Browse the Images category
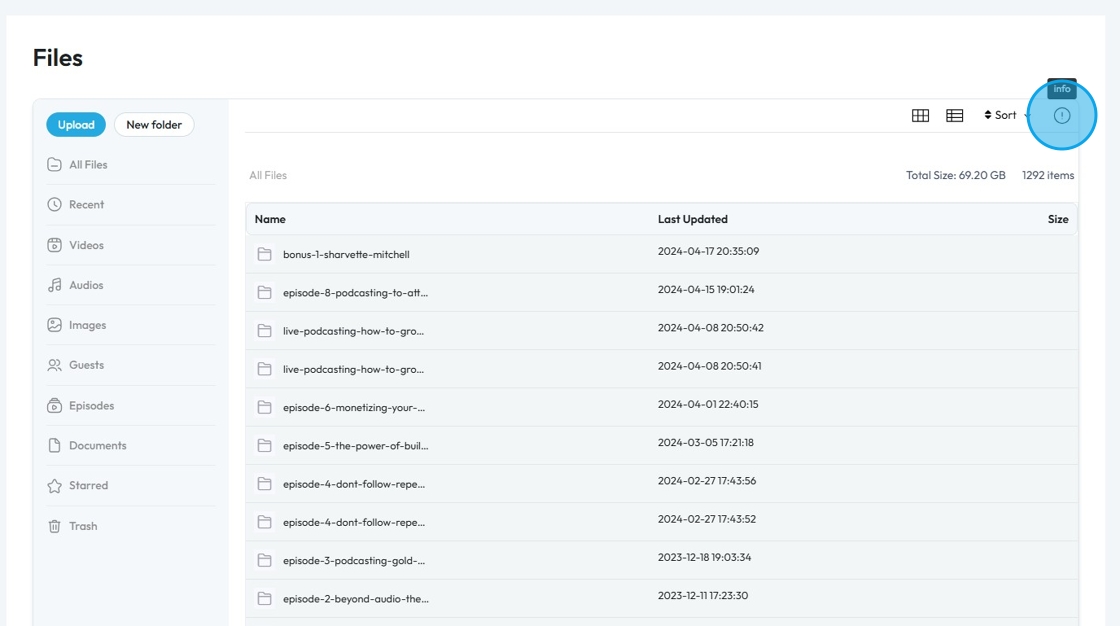 point(87,325)
